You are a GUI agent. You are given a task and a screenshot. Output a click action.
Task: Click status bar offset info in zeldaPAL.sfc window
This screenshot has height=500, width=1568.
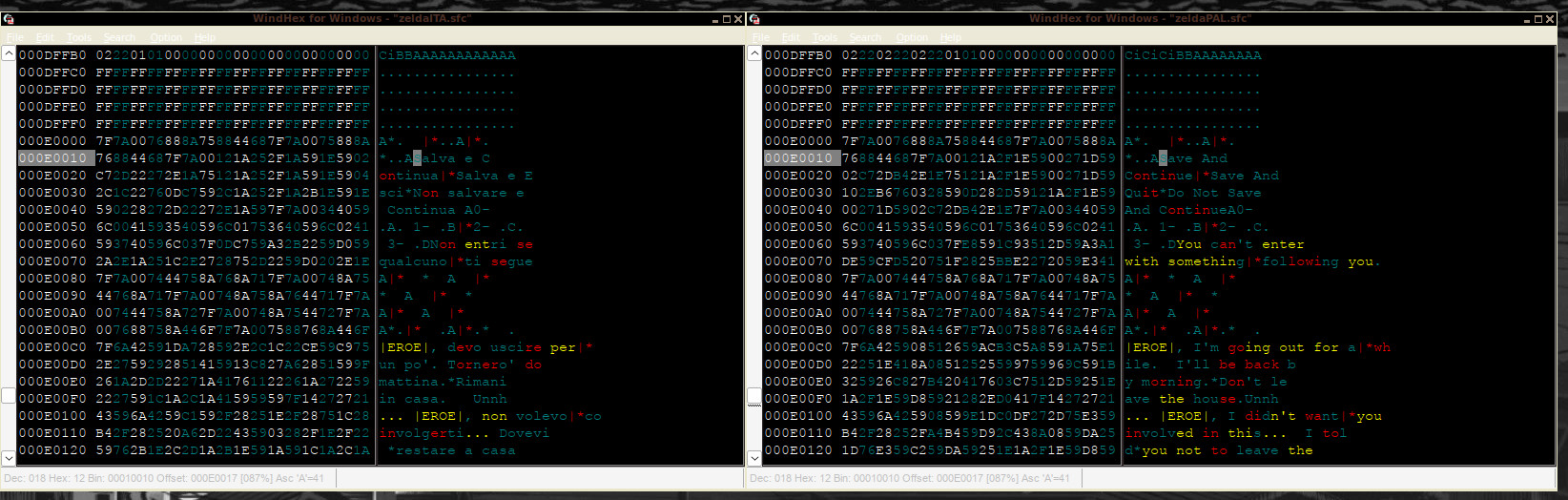pos(914,478)
